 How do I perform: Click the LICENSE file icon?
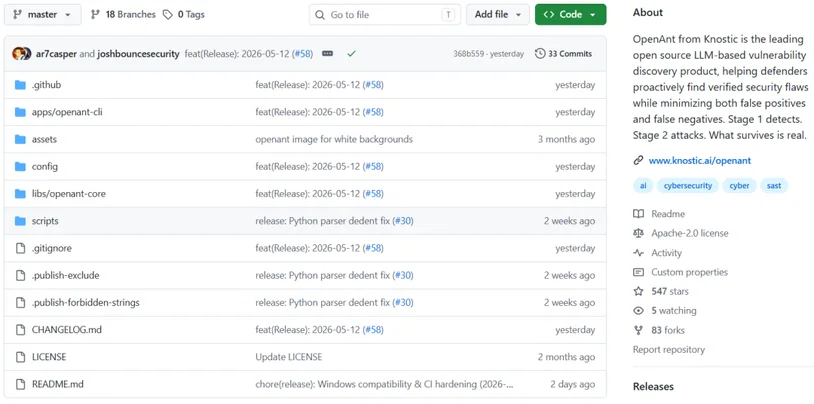20,357
